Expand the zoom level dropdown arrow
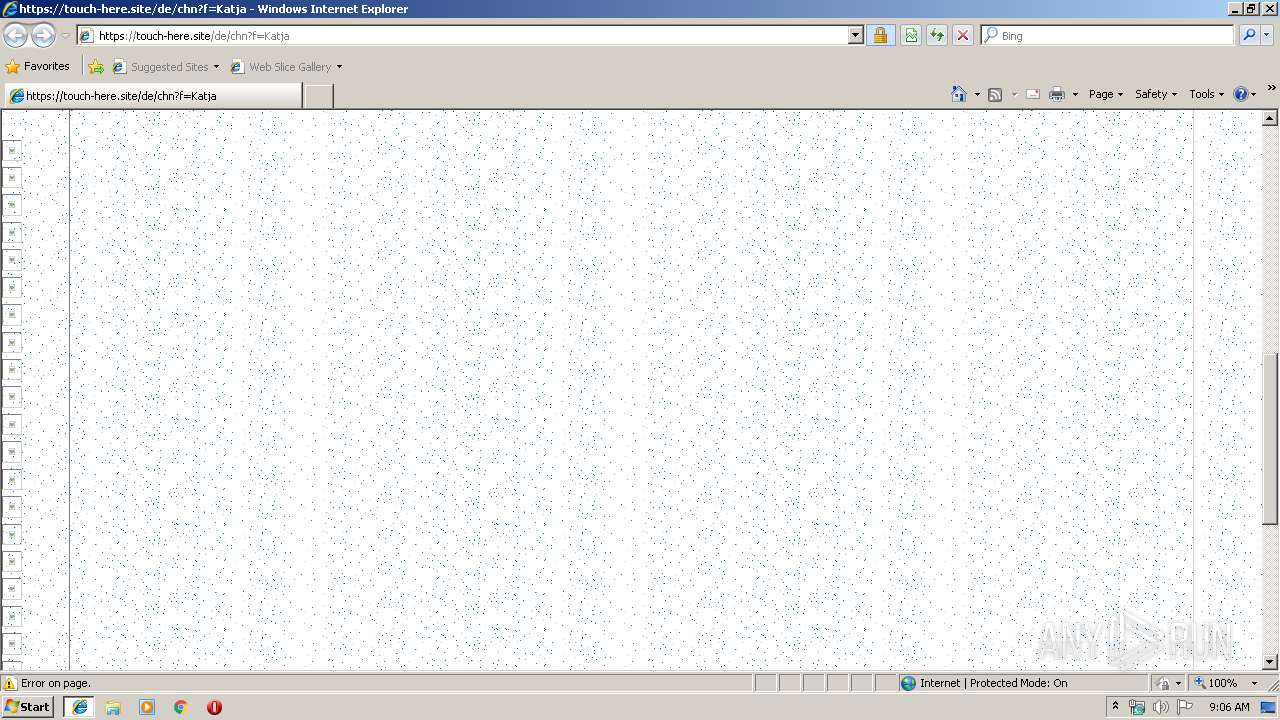The width and height of the screenshot is (1280, 720). pyautogui.click(x=1254, y=683)
